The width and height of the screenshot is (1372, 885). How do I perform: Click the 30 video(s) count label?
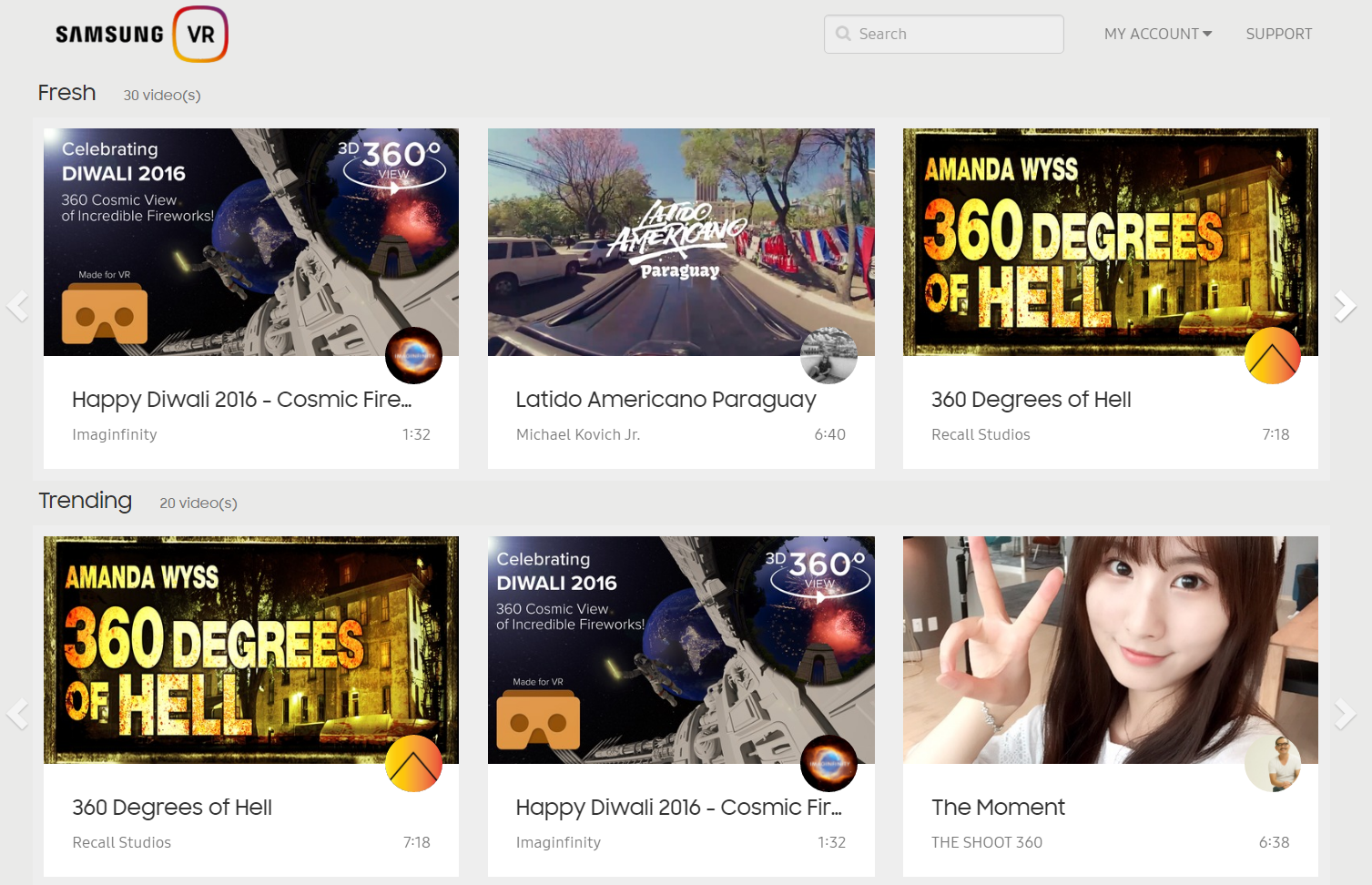[162, 95]
